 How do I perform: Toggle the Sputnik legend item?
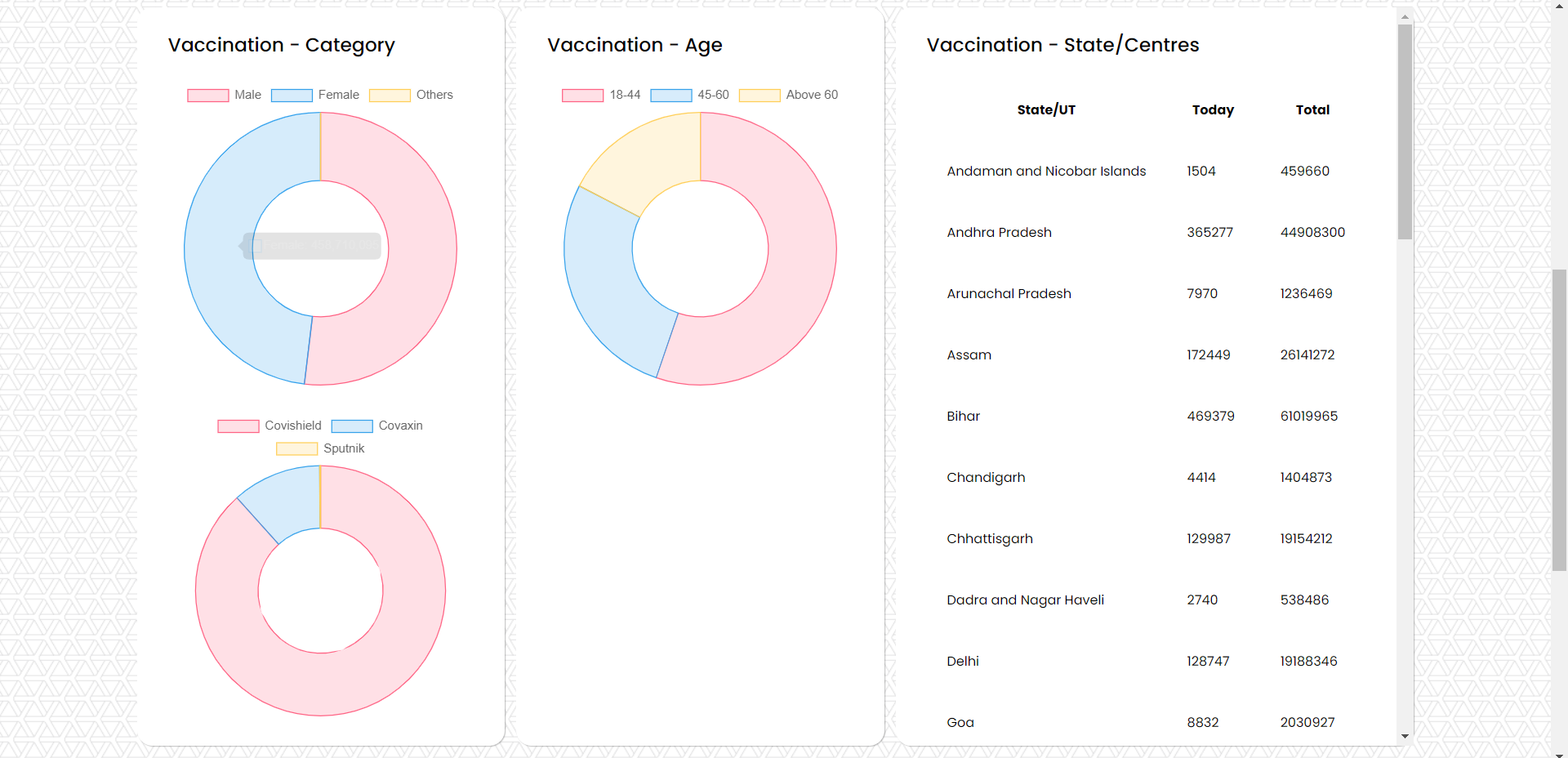click(320, 448)
